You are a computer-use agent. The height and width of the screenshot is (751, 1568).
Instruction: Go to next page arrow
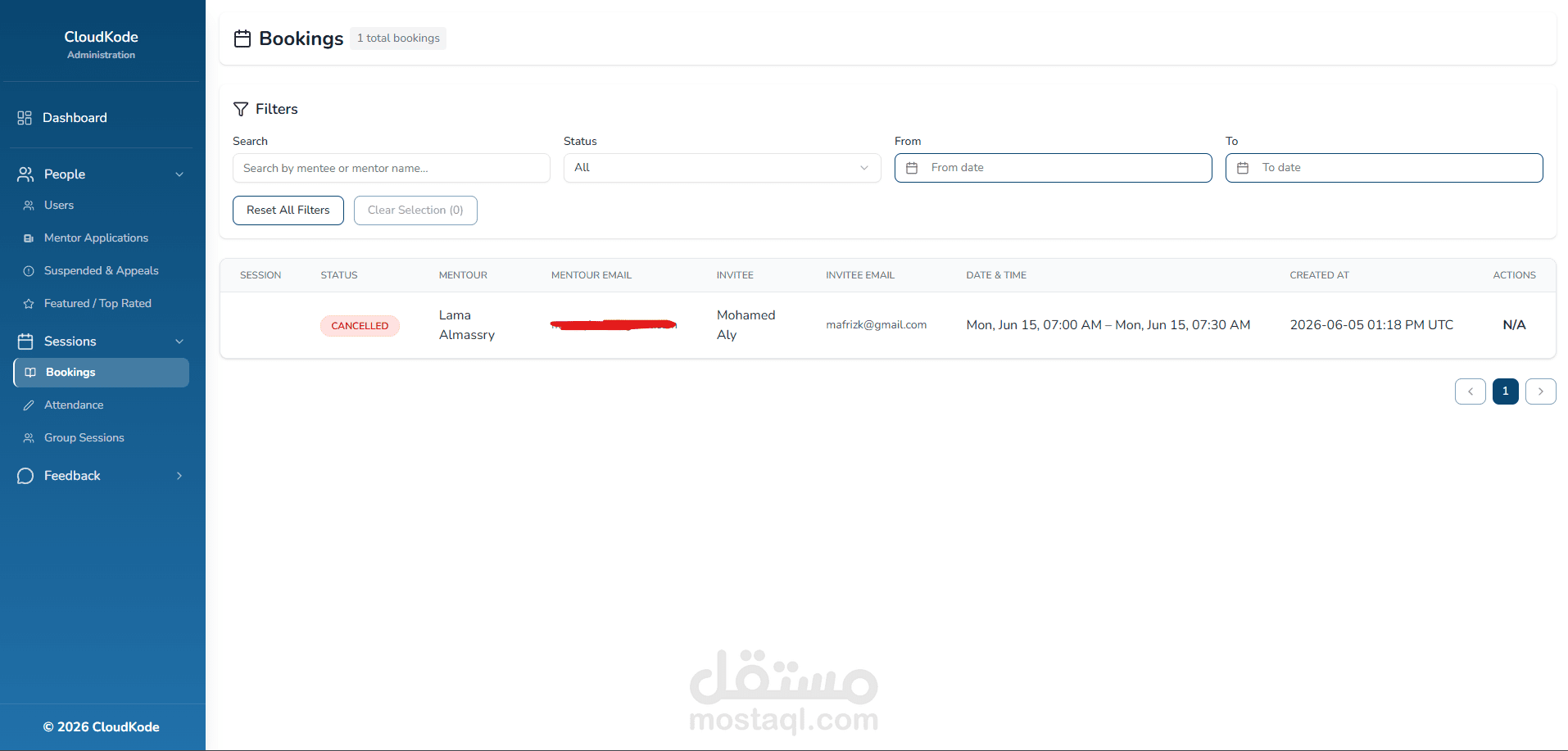point(1541,391)
